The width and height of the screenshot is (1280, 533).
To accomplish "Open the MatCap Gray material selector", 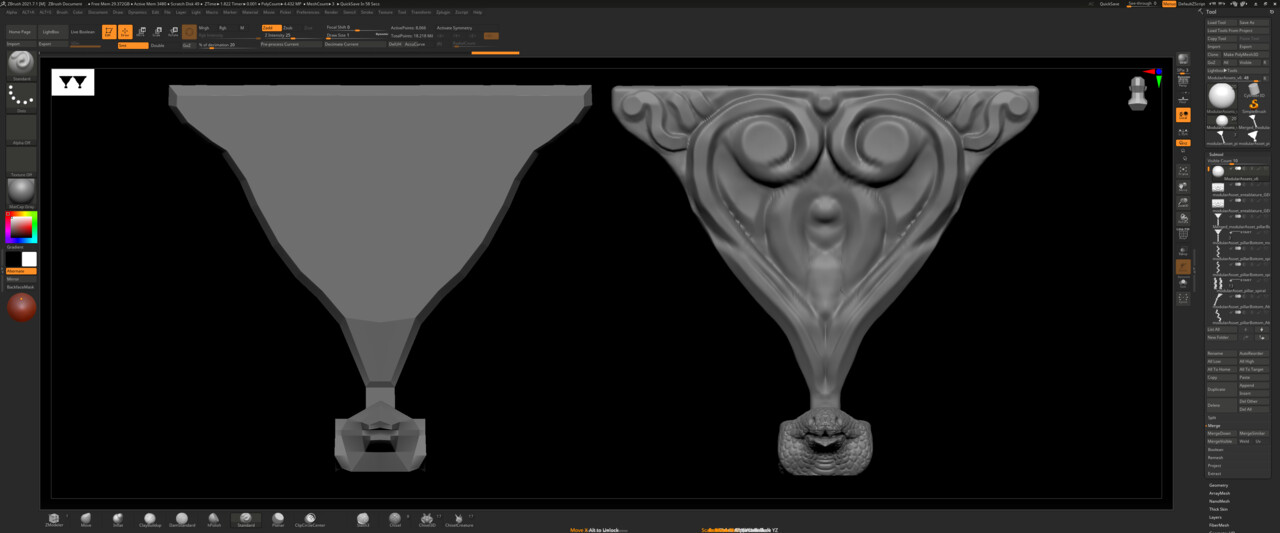I will click(x=21, y=192).
